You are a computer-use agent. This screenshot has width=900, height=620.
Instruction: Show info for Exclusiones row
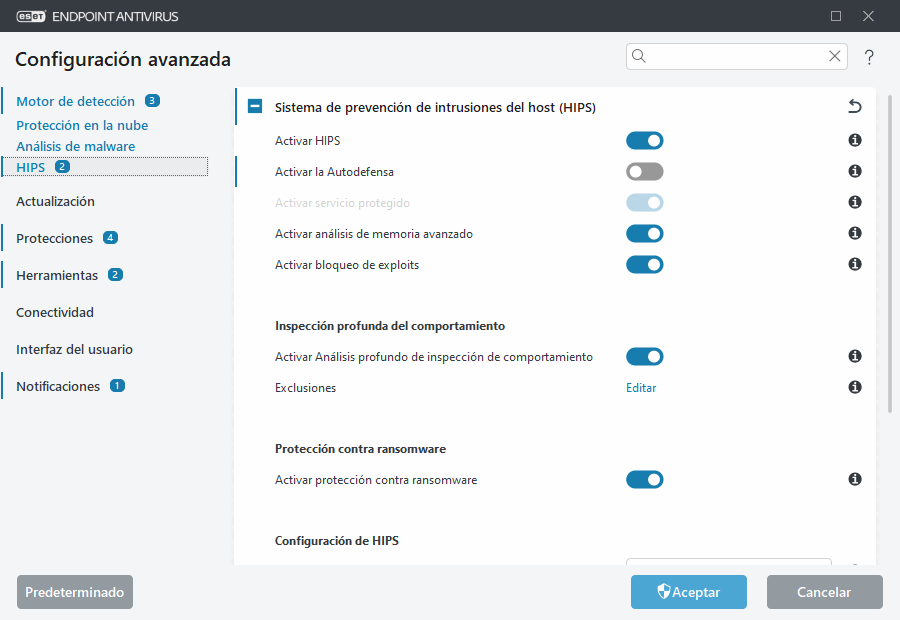855,388
